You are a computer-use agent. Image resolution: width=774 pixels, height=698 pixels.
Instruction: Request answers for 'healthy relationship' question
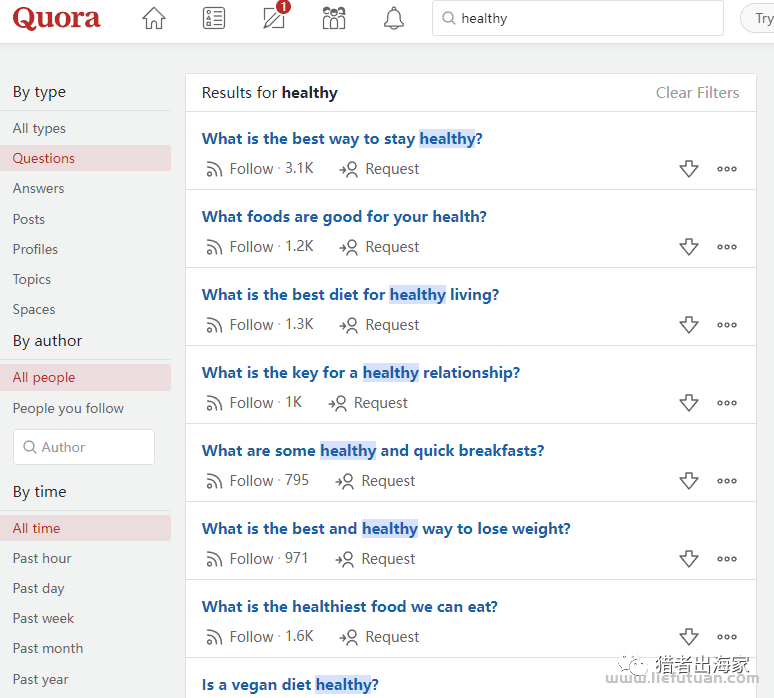[368, 403]
